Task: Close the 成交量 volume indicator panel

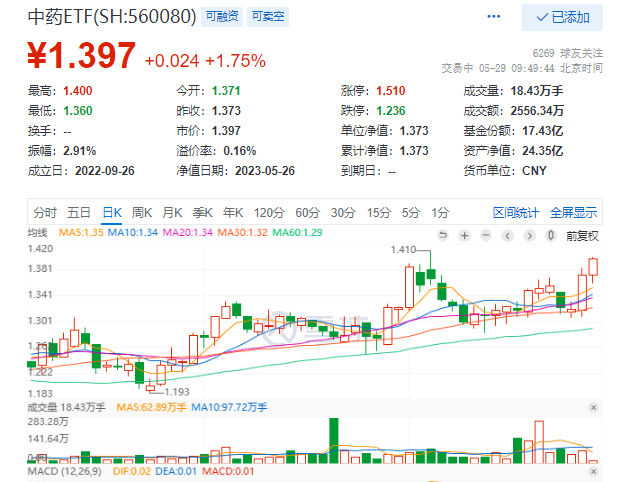Action: point(594,408)
